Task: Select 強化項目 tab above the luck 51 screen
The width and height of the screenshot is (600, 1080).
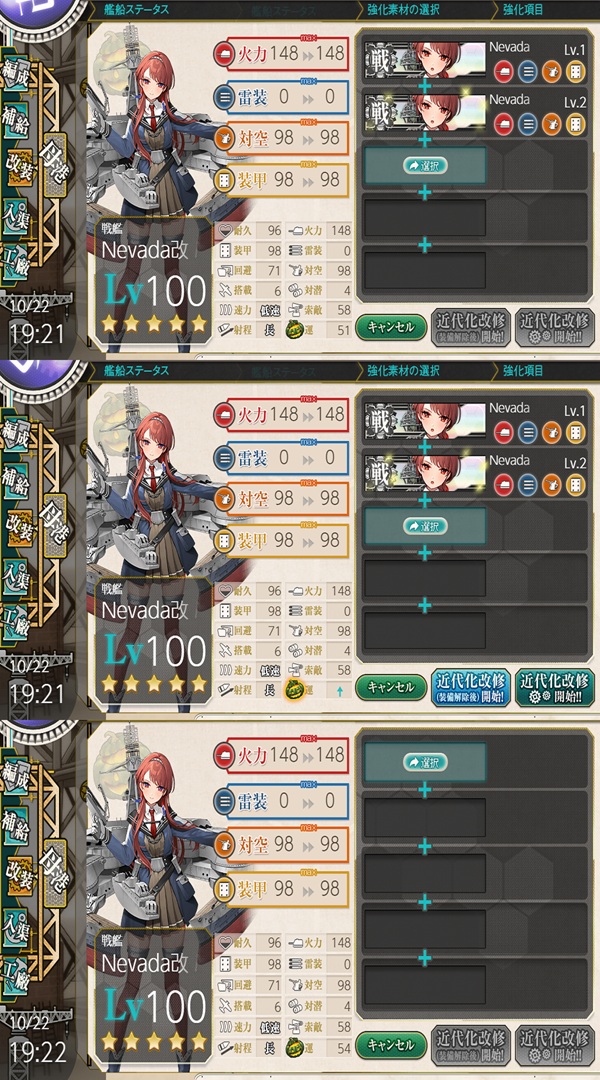Action: point(523,10)
